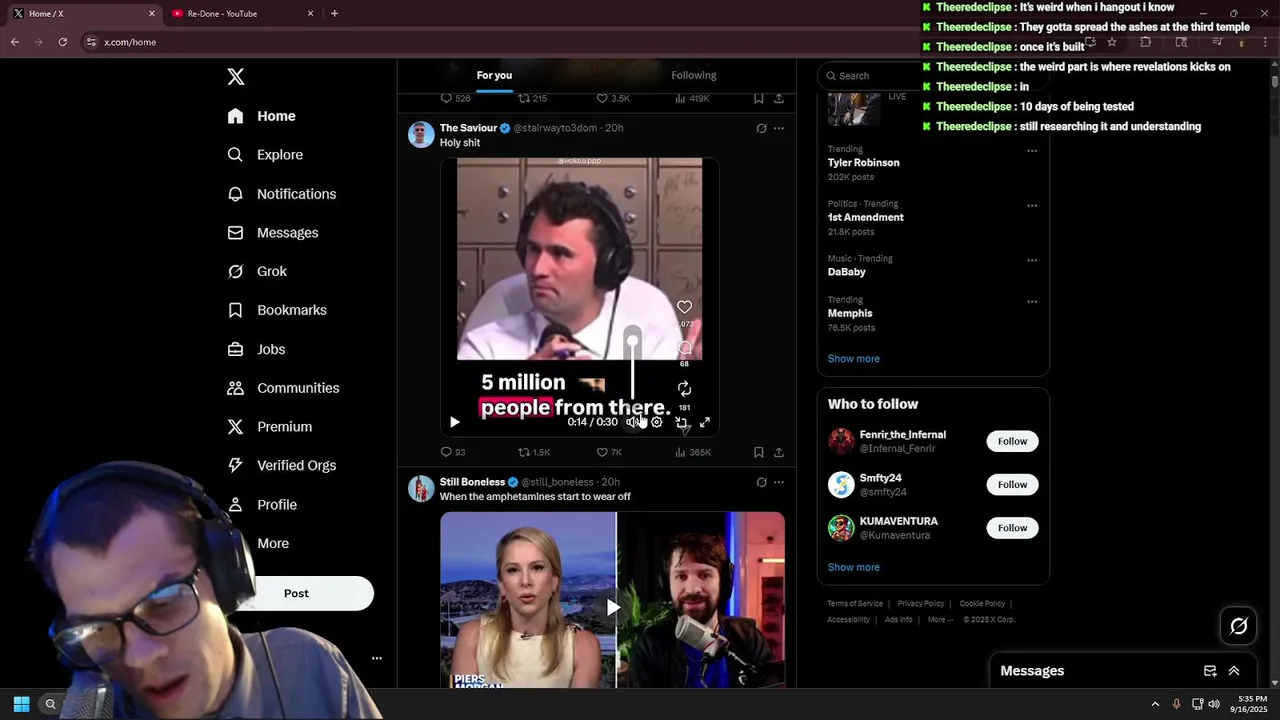The image size is (1280, 720).
Task: Open Notifications in the sidebar
Action: tap(281, 194)
